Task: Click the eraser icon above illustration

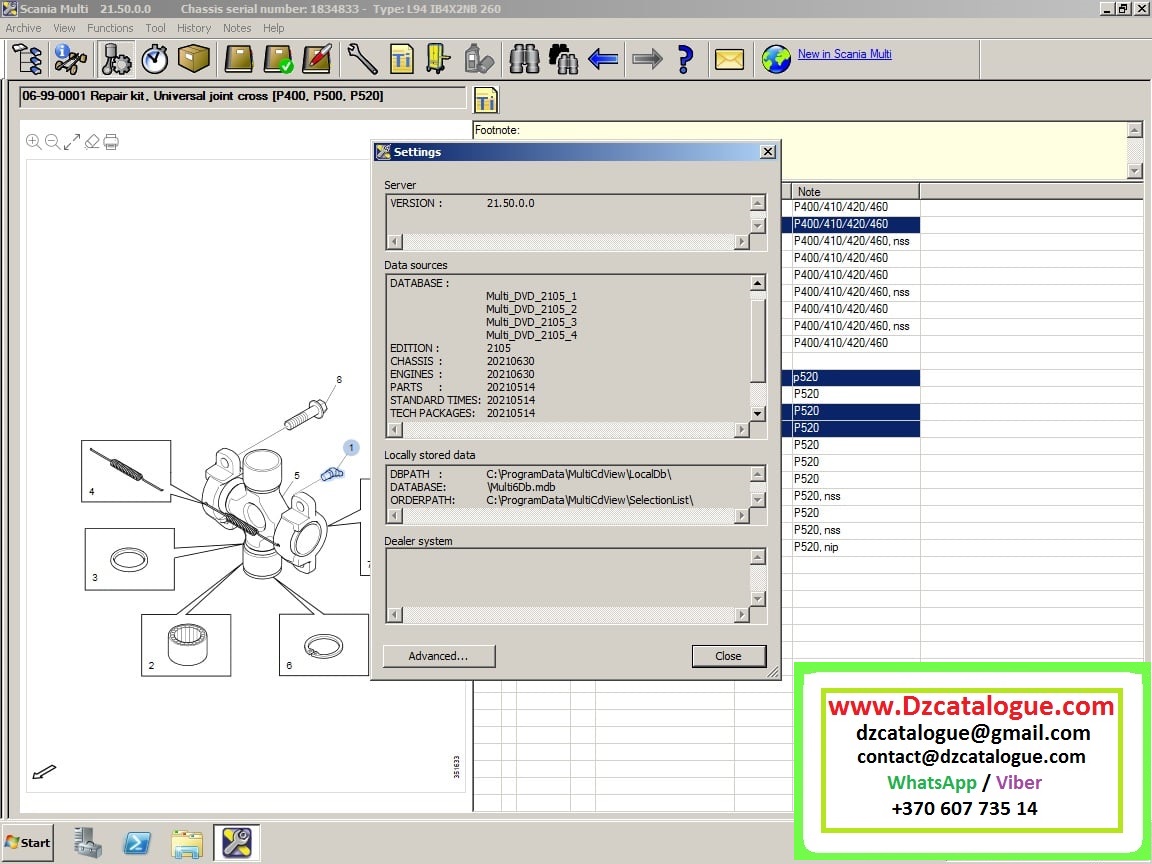Action: [92, 142]
